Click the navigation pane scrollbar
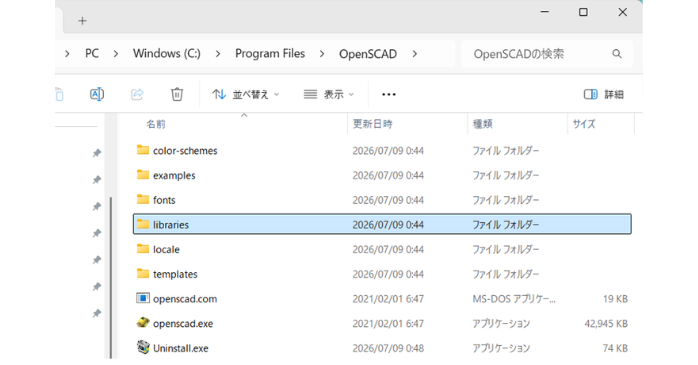 [110, 277]
